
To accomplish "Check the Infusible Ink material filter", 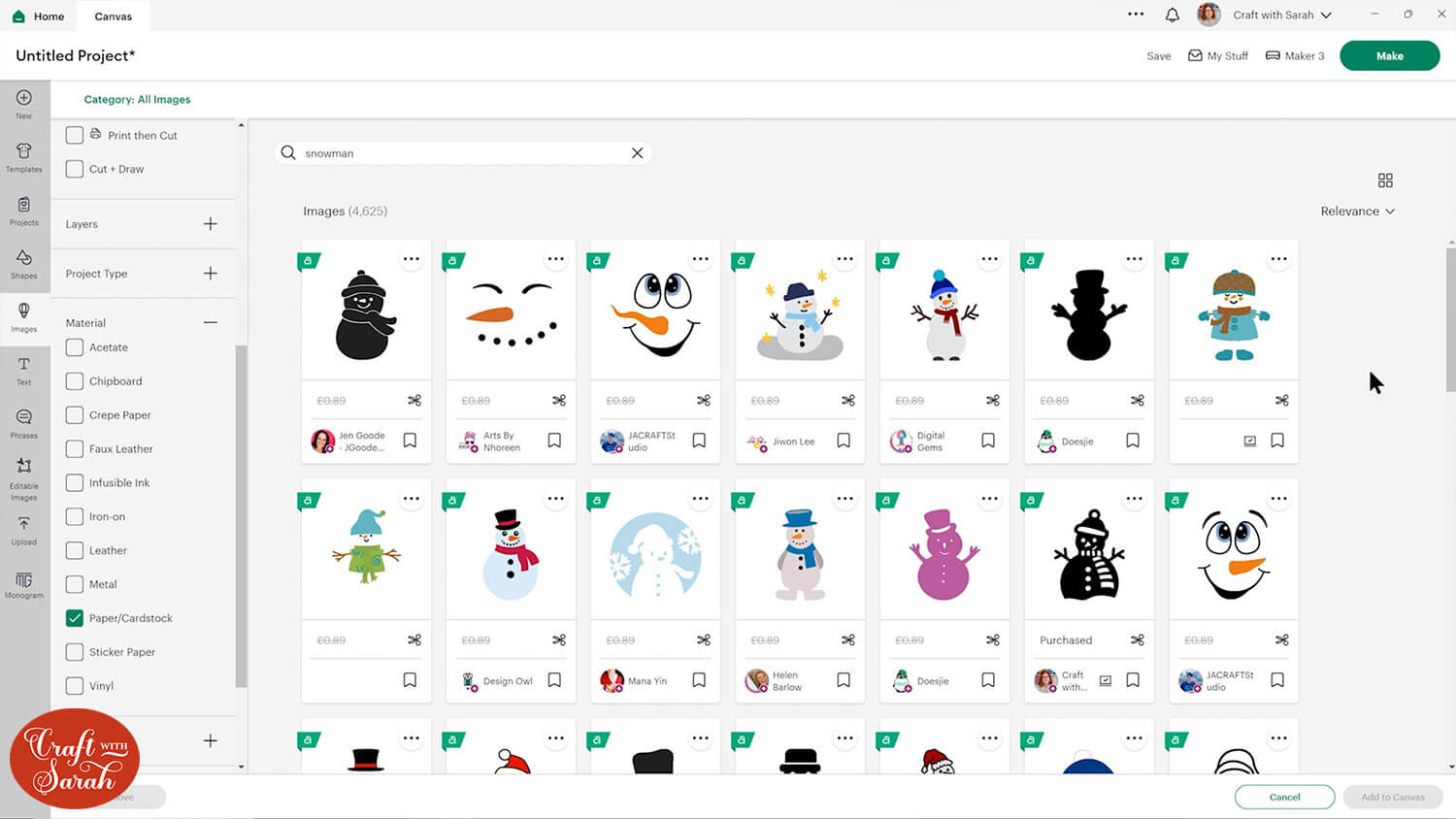I will point(75,482).
